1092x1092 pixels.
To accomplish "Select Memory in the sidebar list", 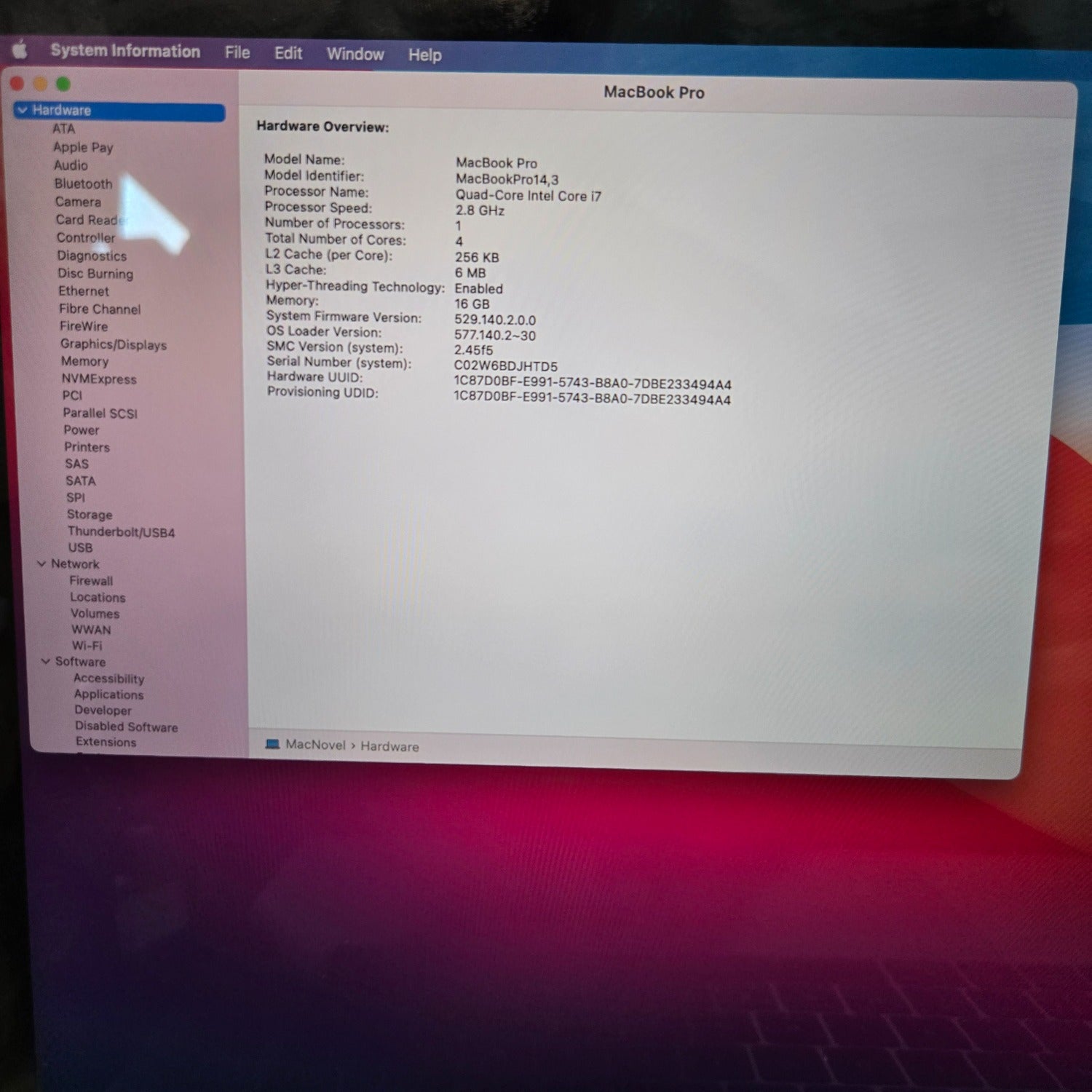I will point(84,361).
